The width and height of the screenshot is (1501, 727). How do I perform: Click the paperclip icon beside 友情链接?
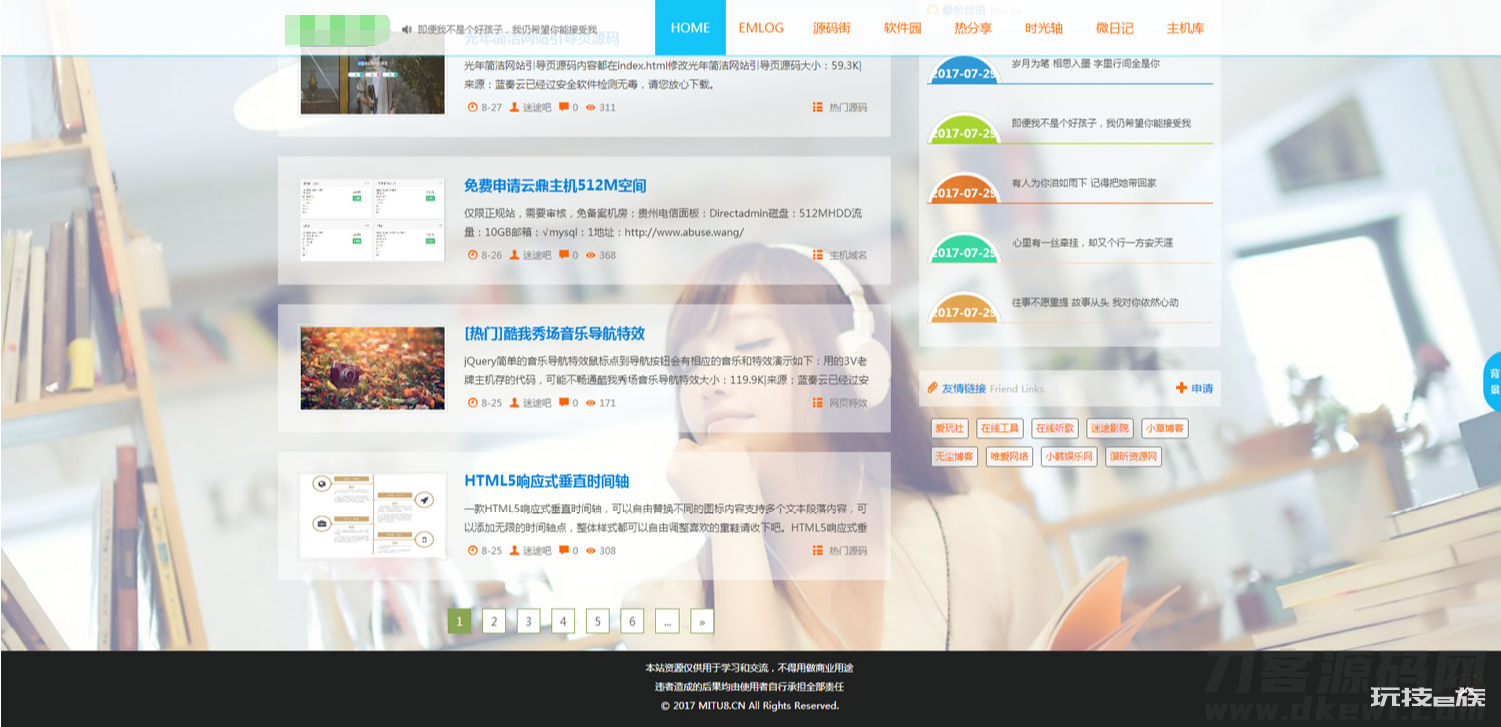(933, 388)
